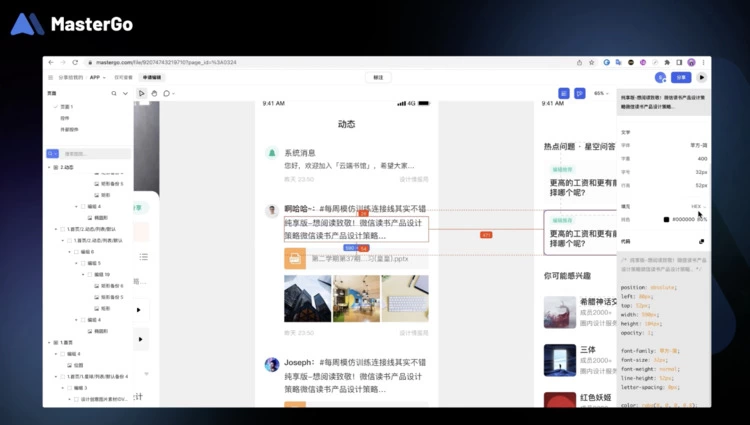Open the 65% zoom dropdown

coord(602,93)
